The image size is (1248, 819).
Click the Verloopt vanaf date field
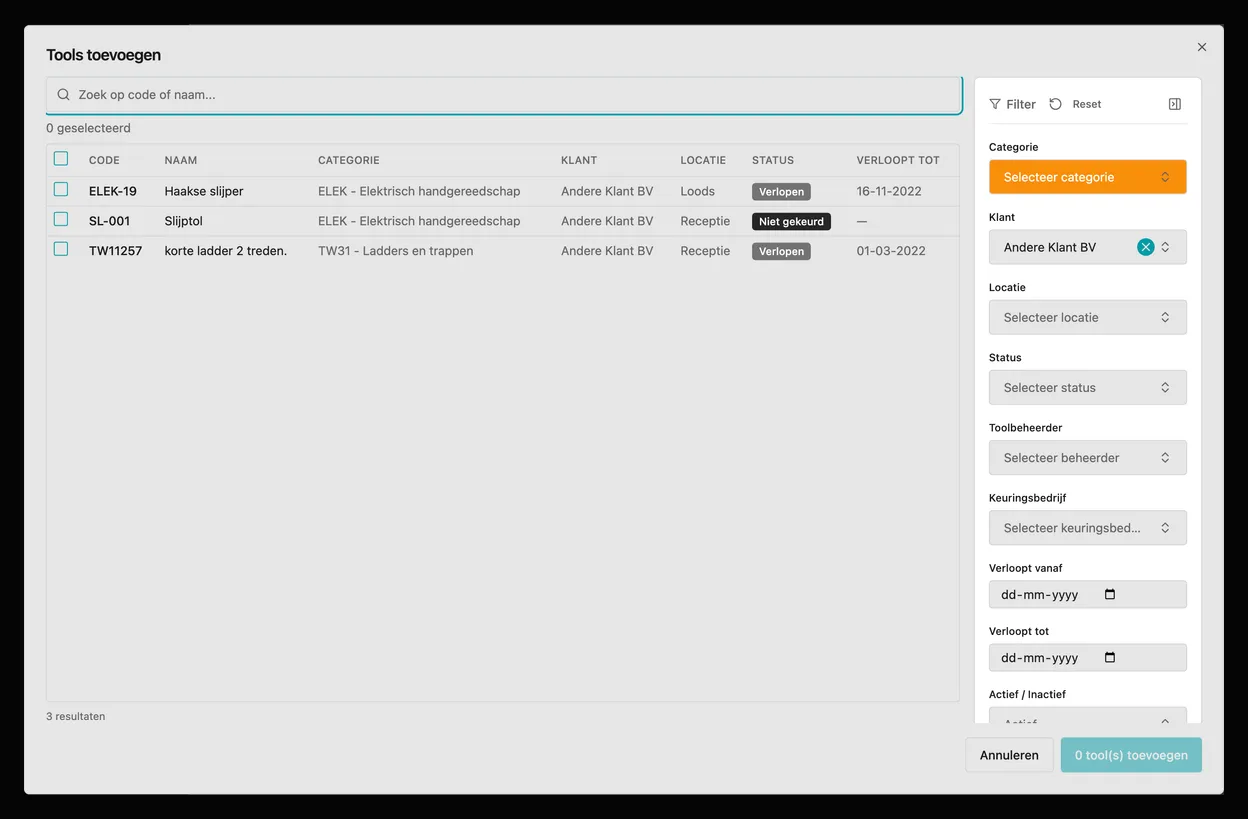tap(1088, 594)
